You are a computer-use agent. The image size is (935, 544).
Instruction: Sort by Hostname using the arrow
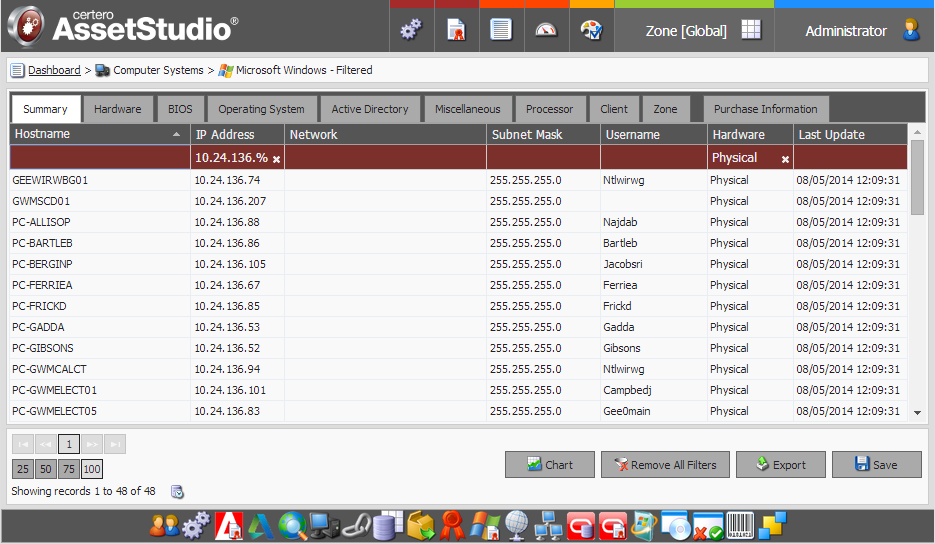coord(177,135)
